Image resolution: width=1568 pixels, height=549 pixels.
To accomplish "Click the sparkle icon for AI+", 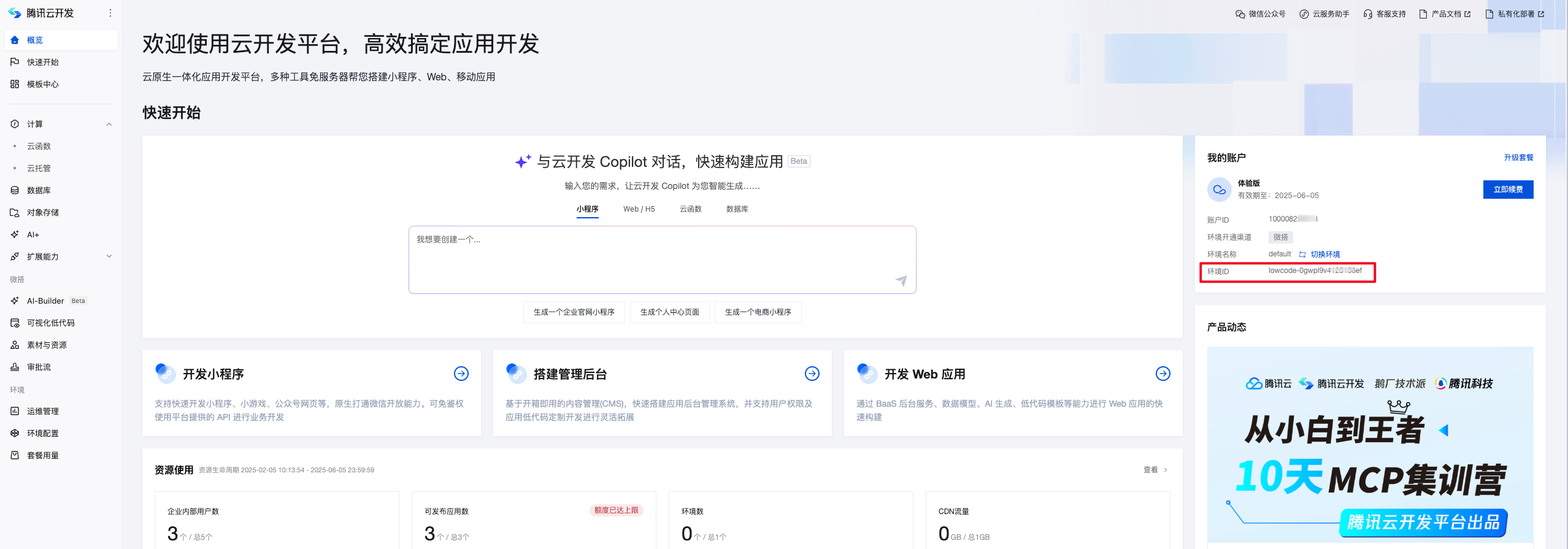I will (15, 234).
